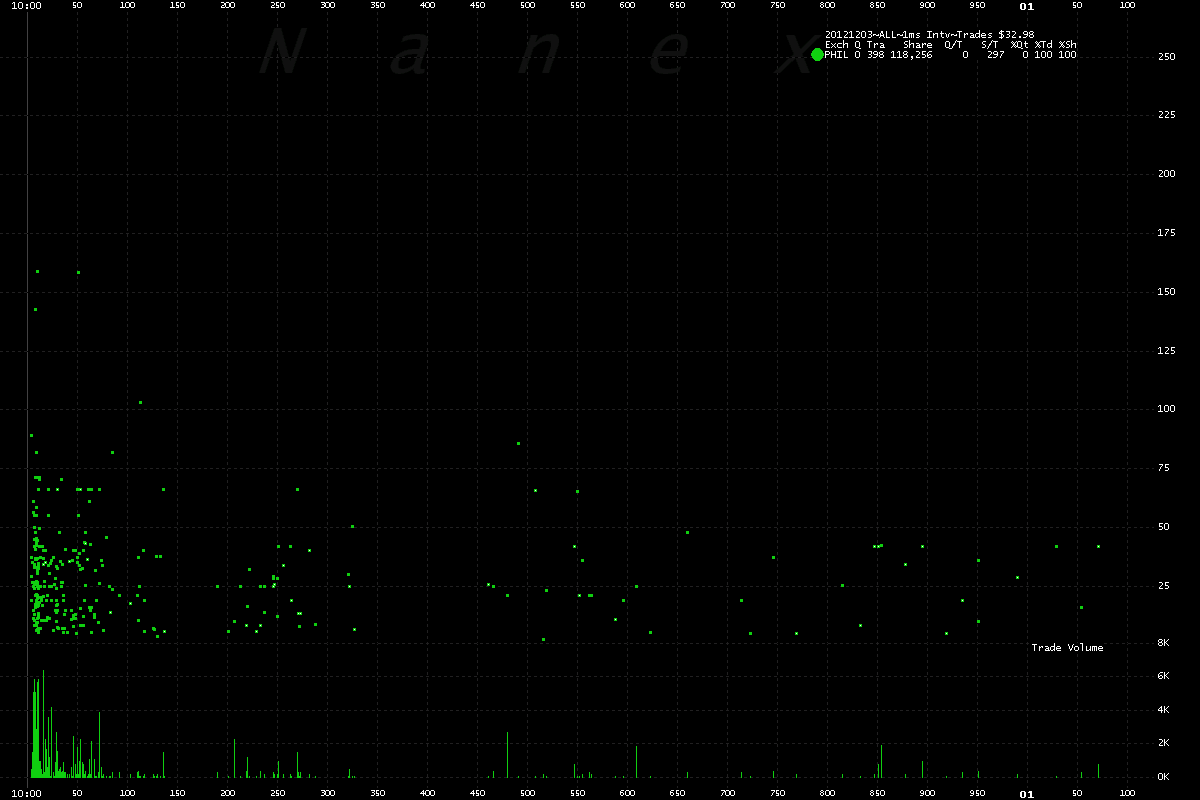Click the '175' right axis label

coord(1167,233)
